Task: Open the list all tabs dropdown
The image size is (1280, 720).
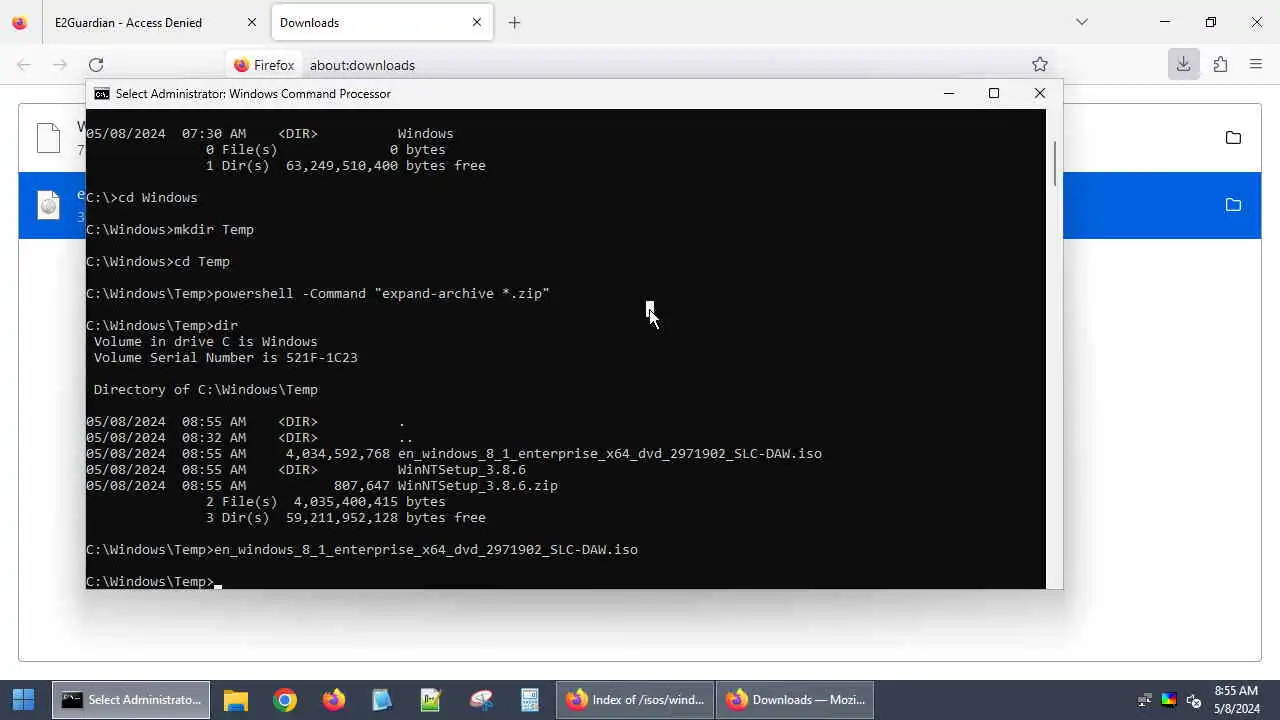Action: (1081, 22)
